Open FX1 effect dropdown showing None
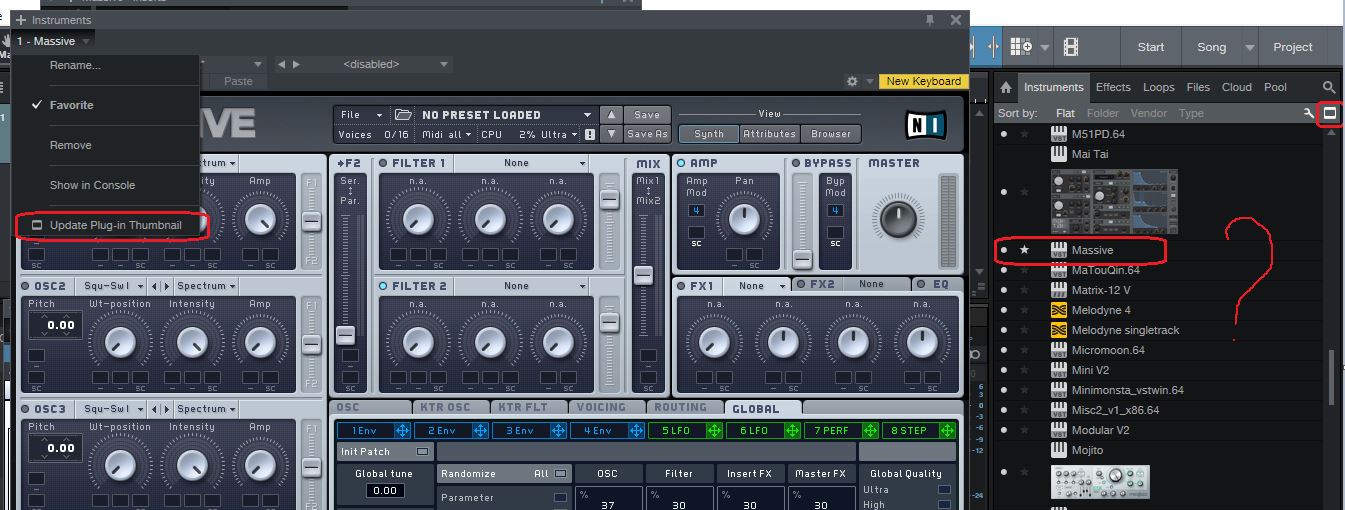Viewport: 1345px width, 510px height. pos(758,286)
